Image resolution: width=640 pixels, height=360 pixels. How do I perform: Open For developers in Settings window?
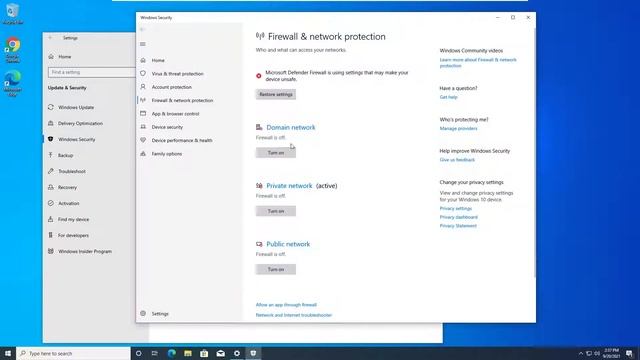coord(73,236)
